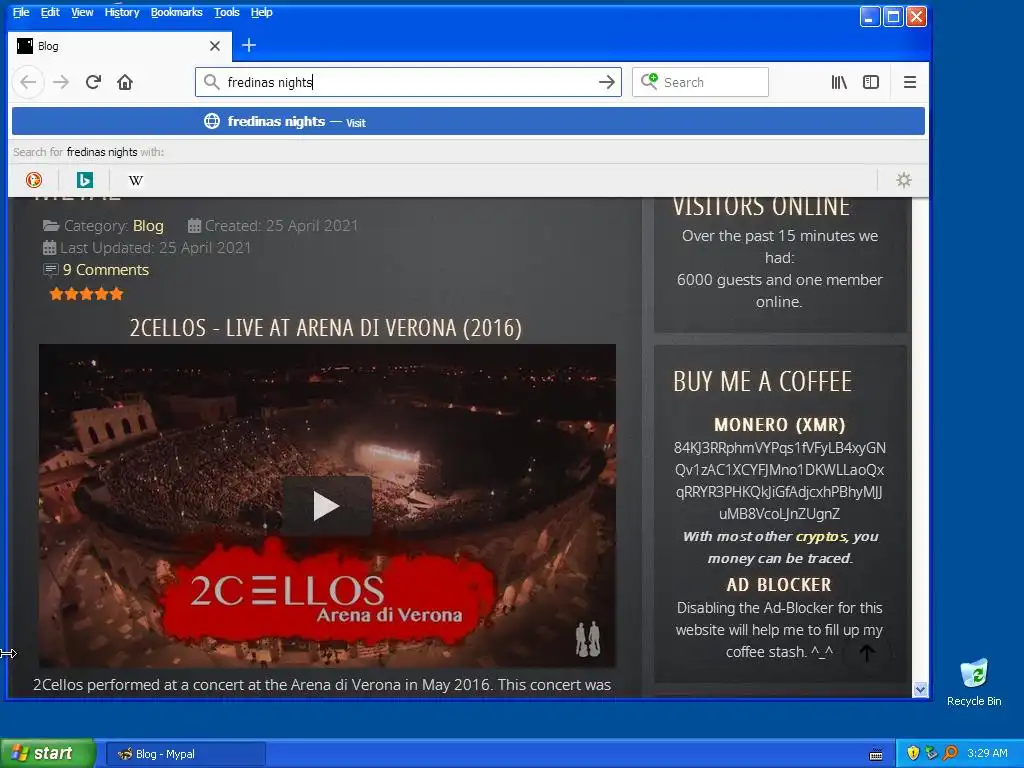
Task: Click the page scrollbar down arrow
Action: pos(921,690)
